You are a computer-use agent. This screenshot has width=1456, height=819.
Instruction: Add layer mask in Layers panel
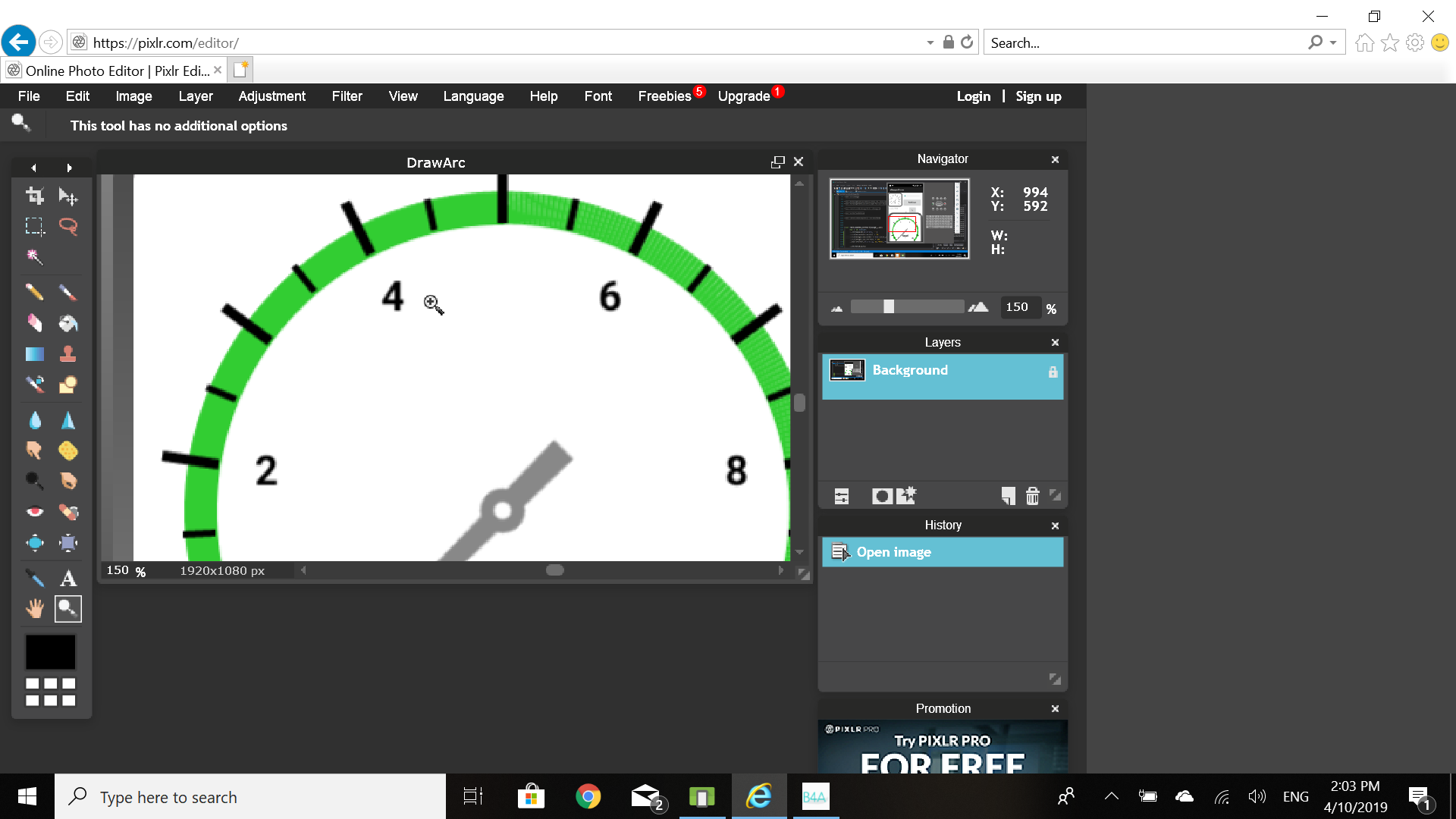[881, 496]
